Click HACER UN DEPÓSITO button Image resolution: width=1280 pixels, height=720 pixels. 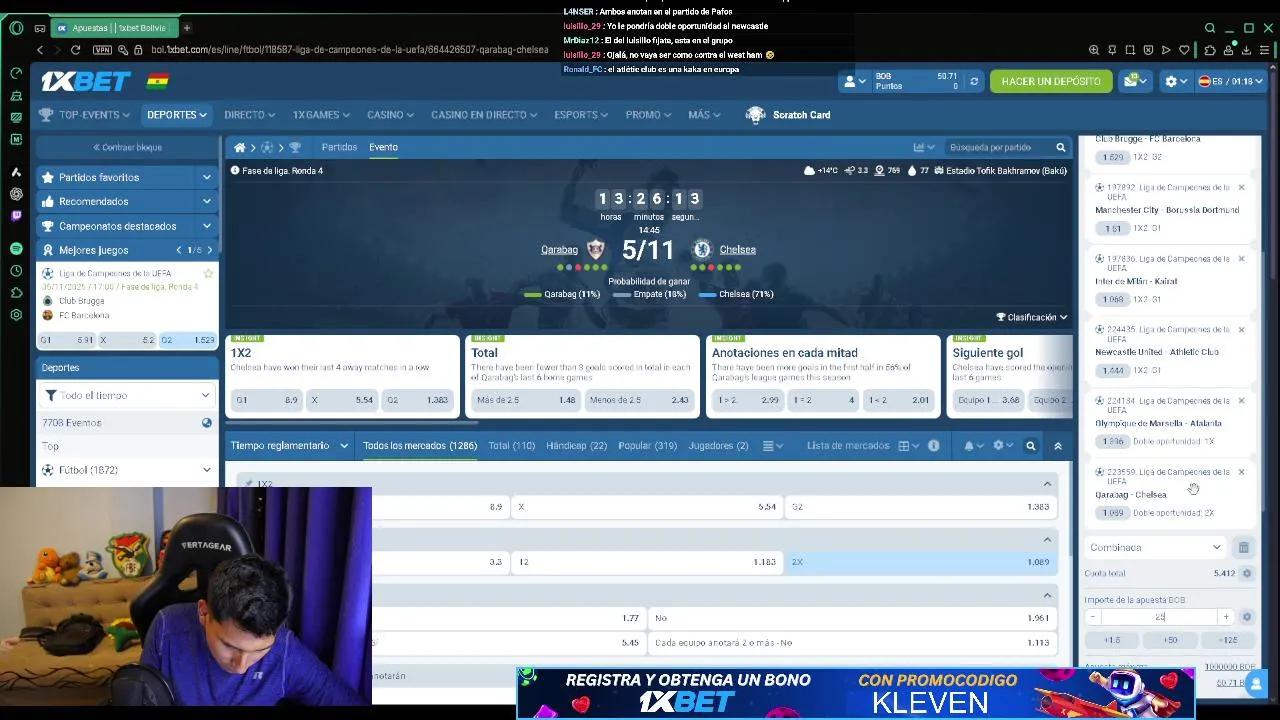click(x=1051, y=81)
